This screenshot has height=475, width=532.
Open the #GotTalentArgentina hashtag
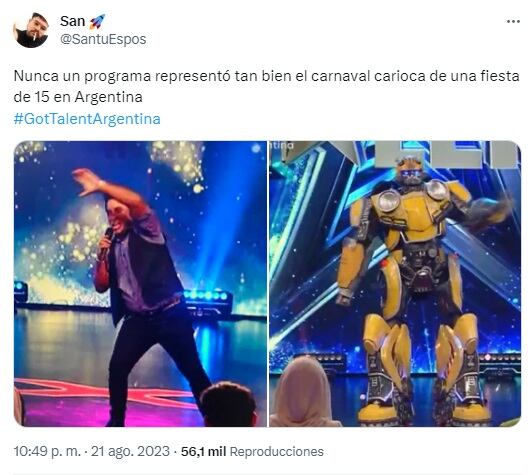[87, 119]
